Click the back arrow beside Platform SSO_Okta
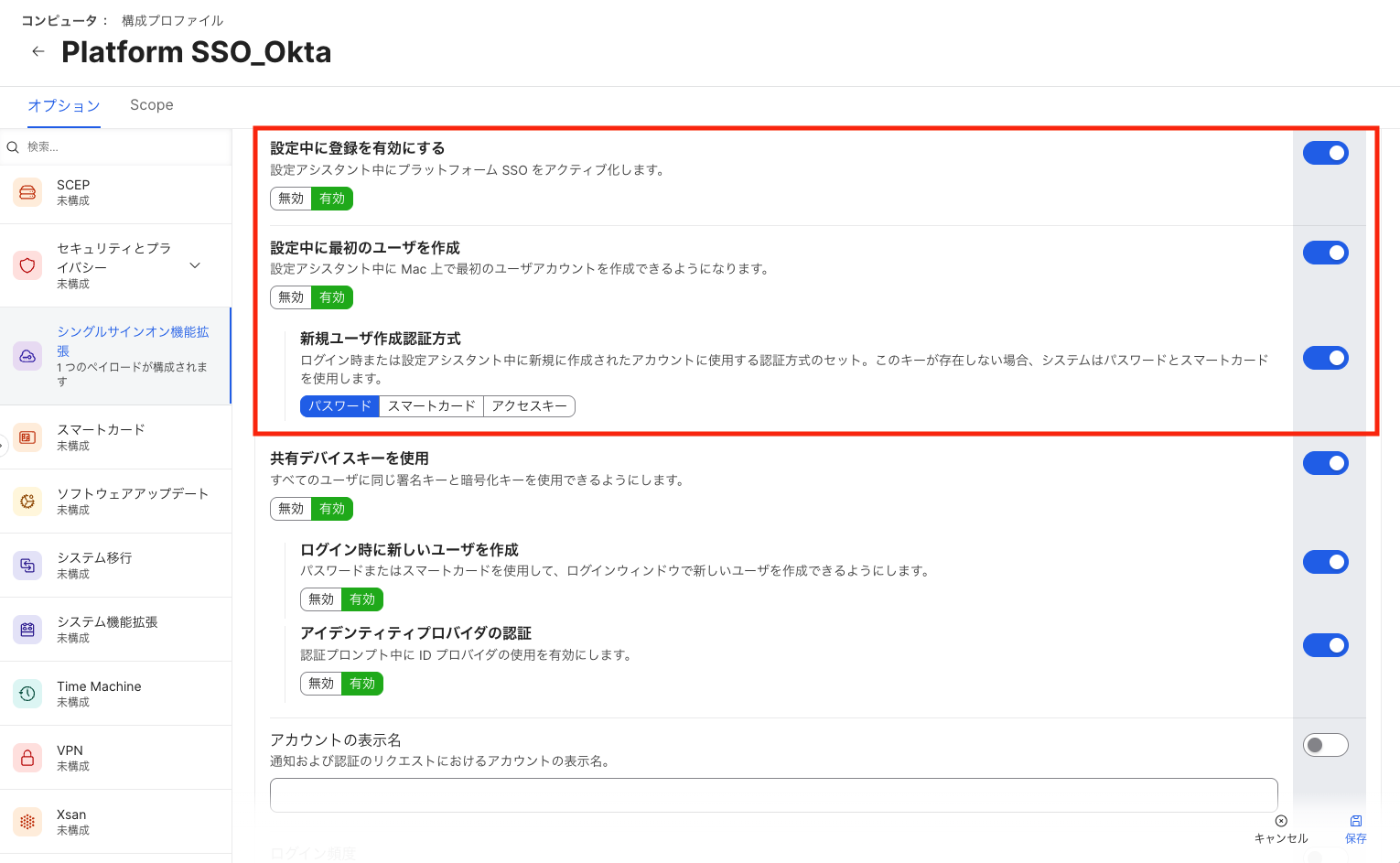1400x863 pixels. coord(38,51)
